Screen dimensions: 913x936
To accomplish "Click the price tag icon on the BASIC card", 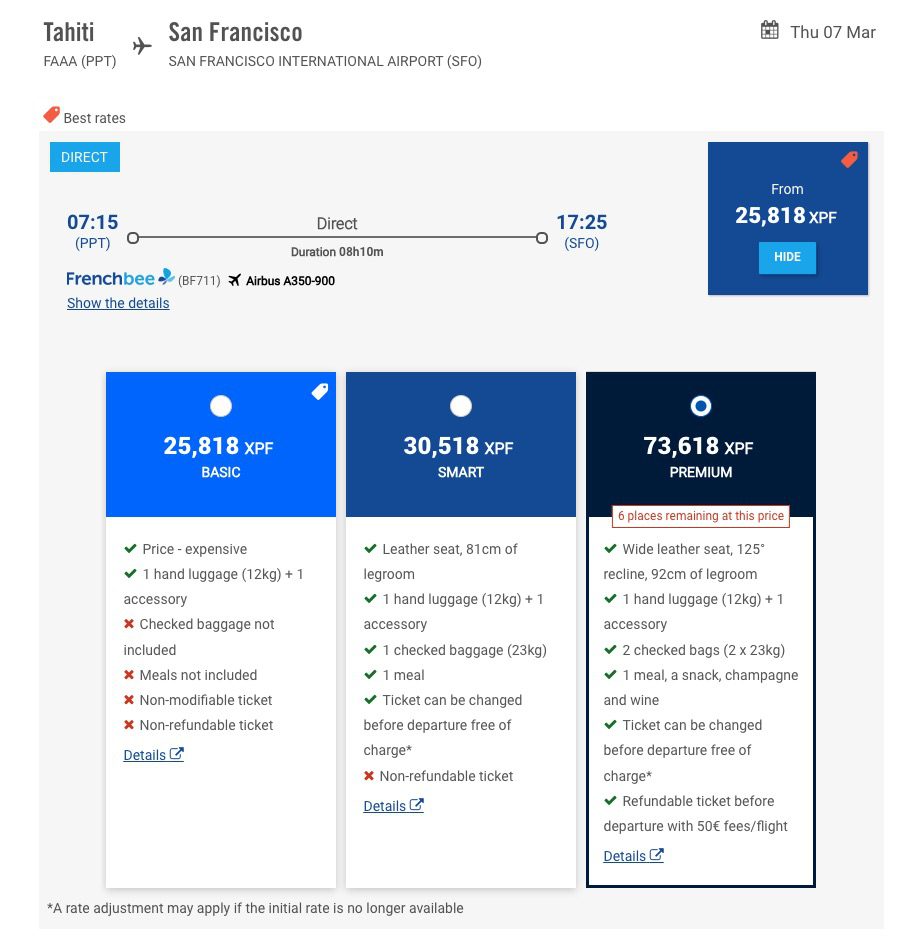I will point(319,391).
